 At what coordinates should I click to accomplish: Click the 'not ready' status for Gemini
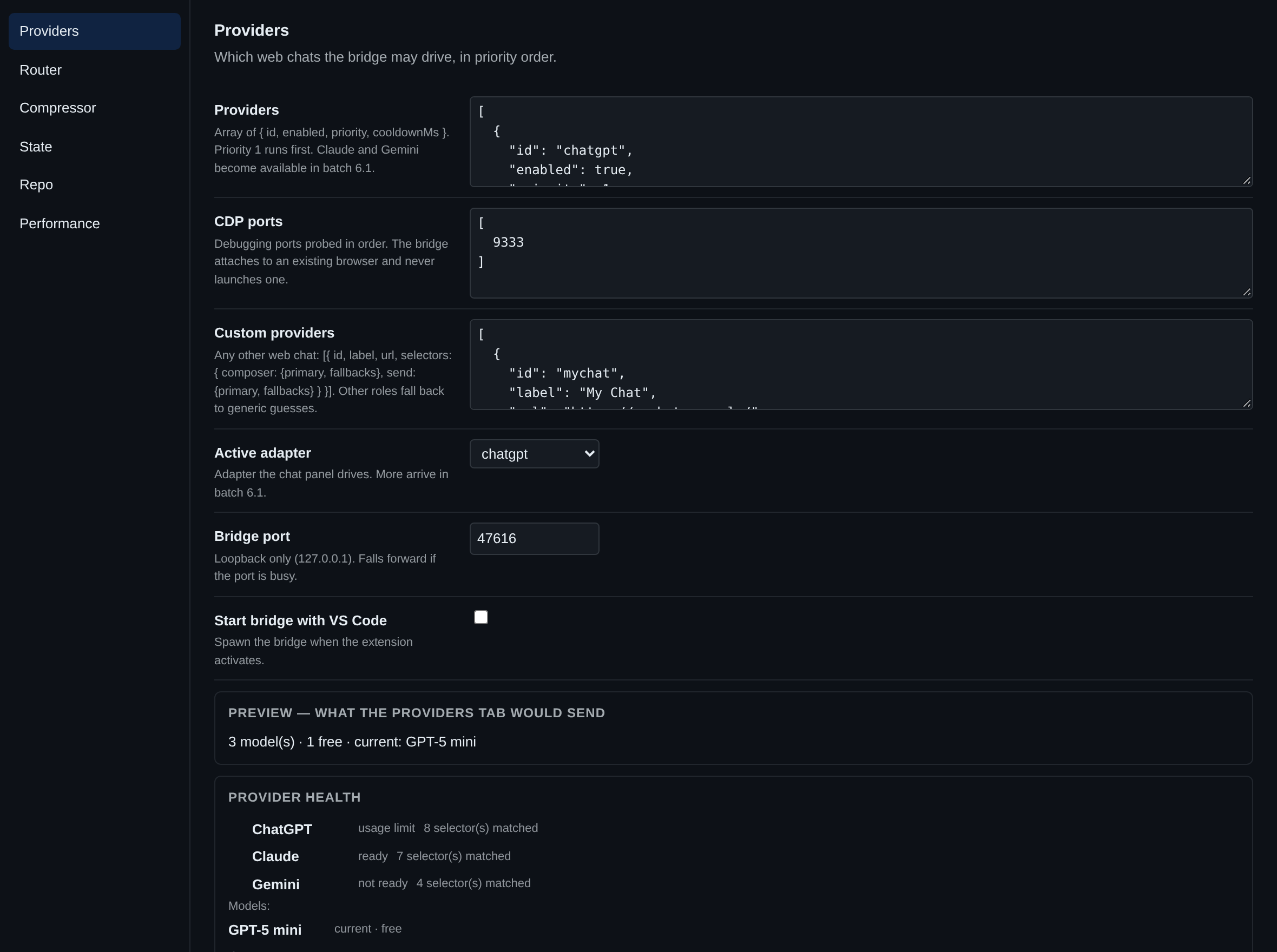click(x=383, y=883)
